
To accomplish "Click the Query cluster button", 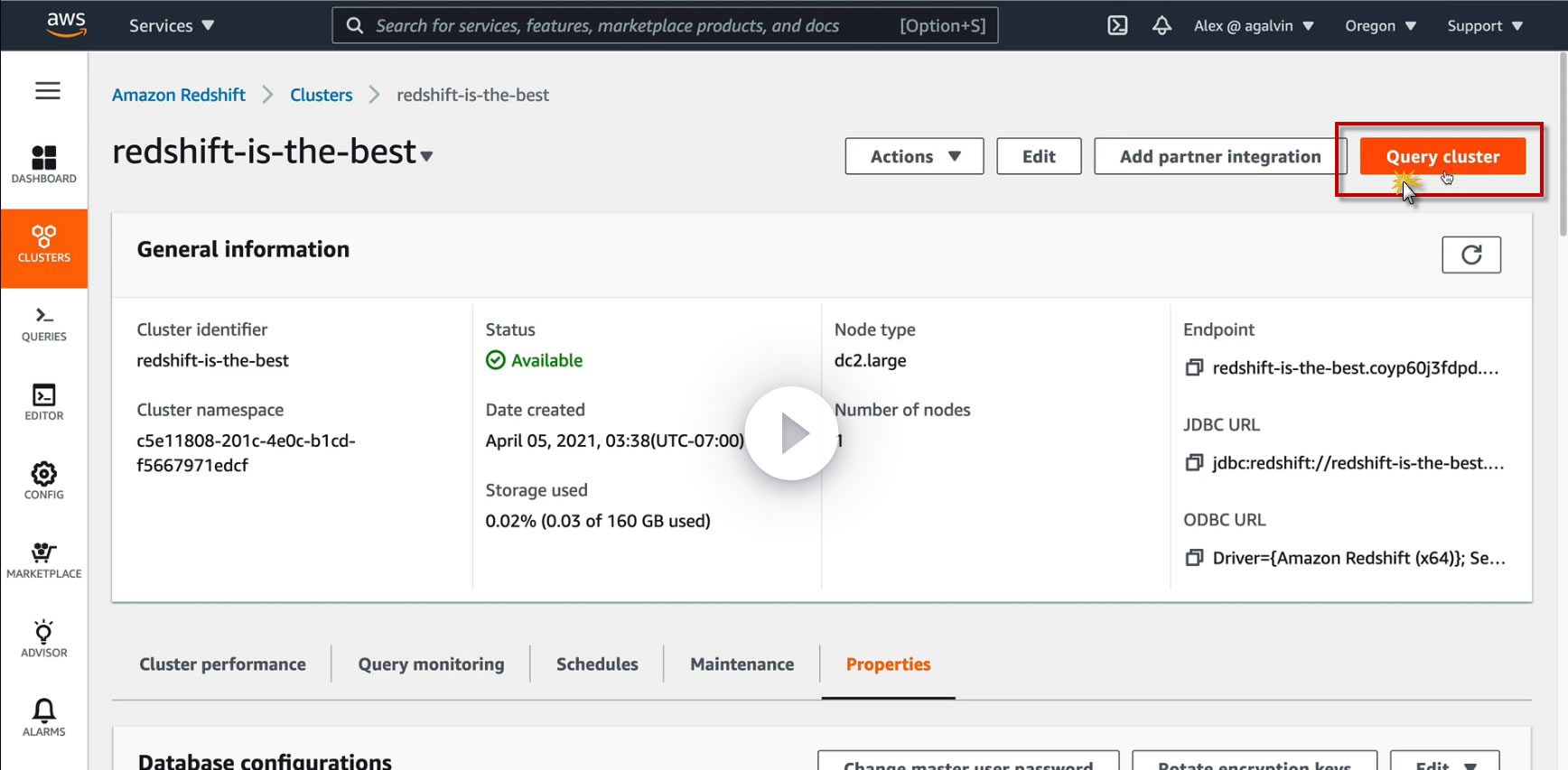I will point(1442,156).
